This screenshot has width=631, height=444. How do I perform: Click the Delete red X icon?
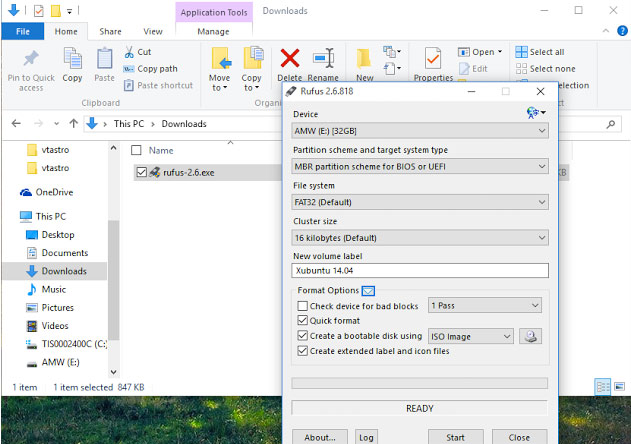(290, 58)
